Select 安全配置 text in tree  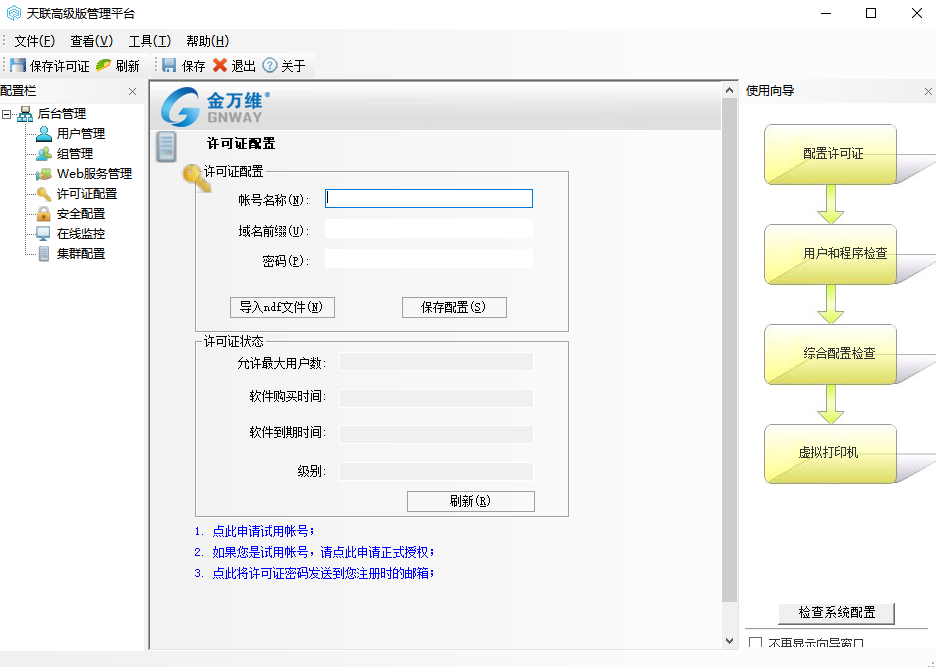(81, 214)
